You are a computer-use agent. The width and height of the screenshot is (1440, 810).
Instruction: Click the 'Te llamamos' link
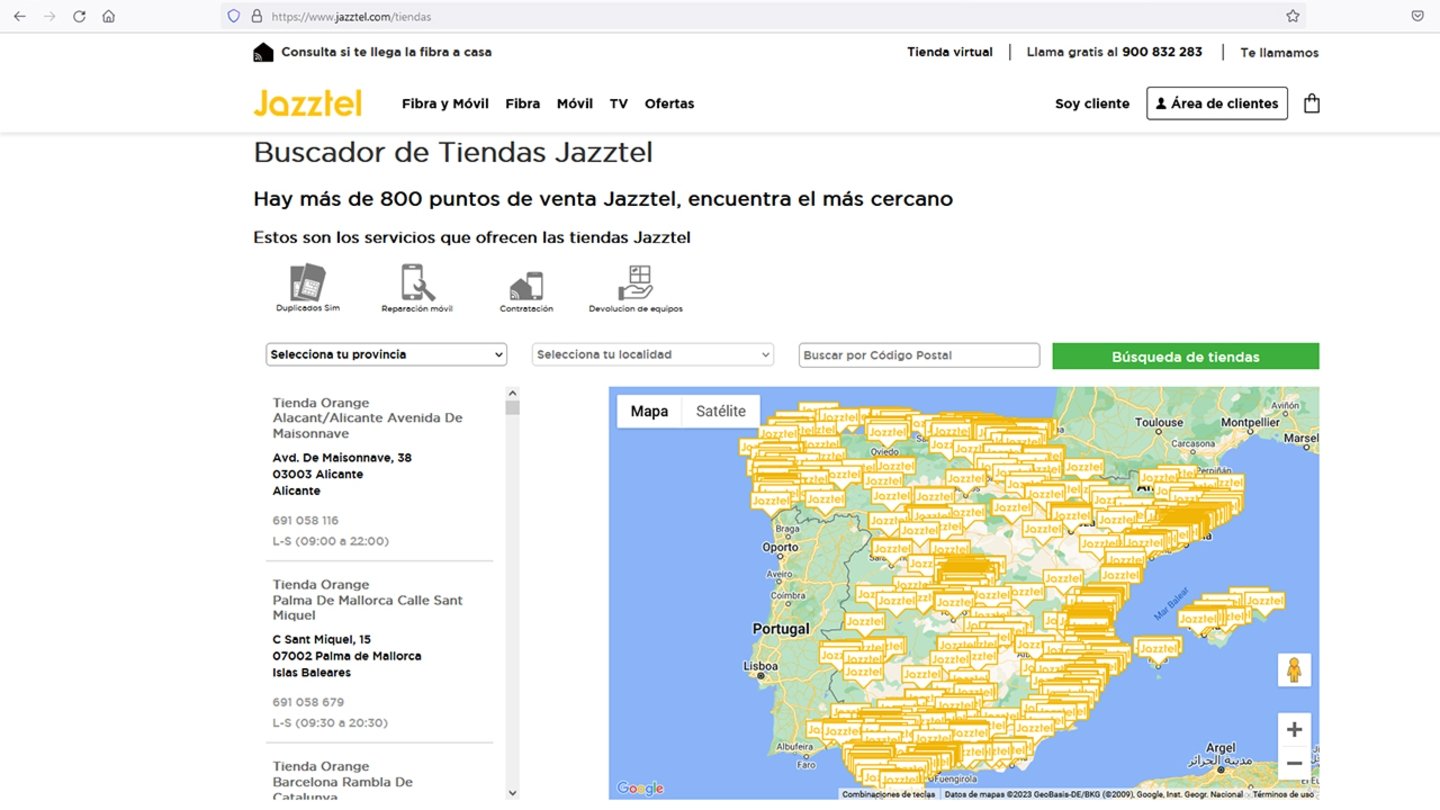[1279, 52]
